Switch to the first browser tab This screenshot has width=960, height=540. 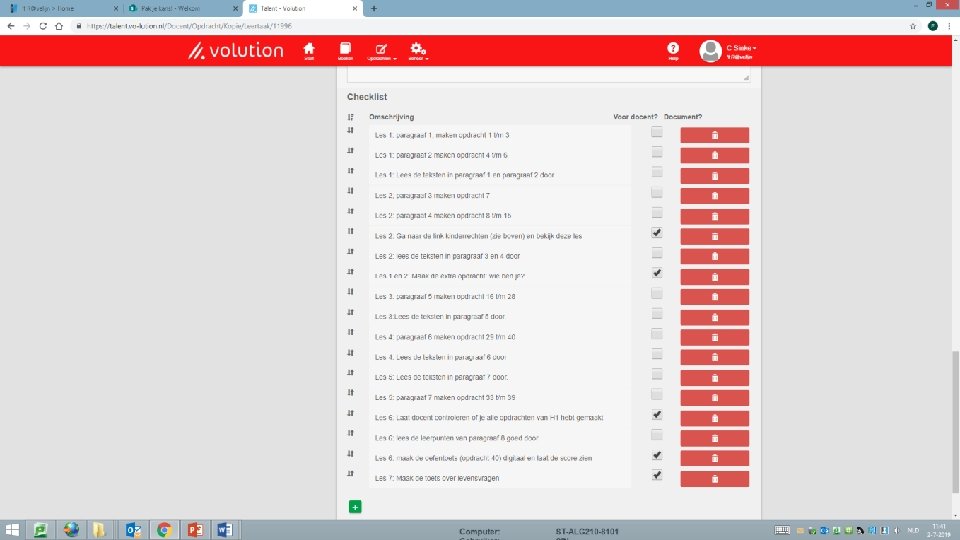[64, 9]
